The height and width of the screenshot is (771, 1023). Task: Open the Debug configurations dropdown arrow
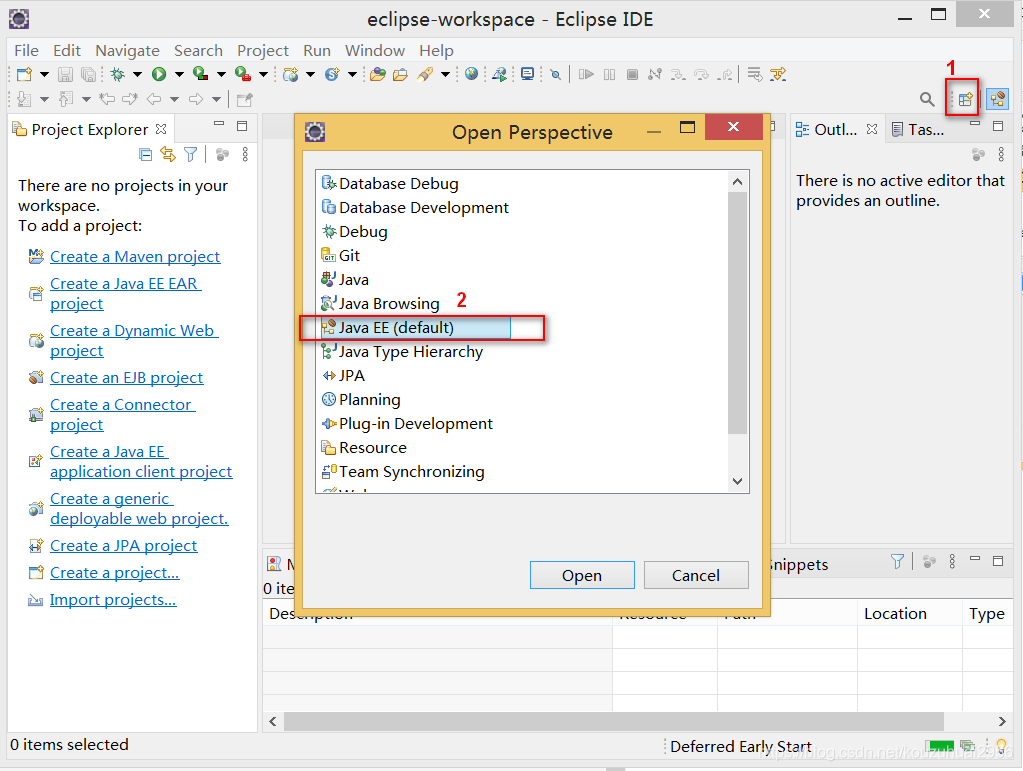point(138,74)
